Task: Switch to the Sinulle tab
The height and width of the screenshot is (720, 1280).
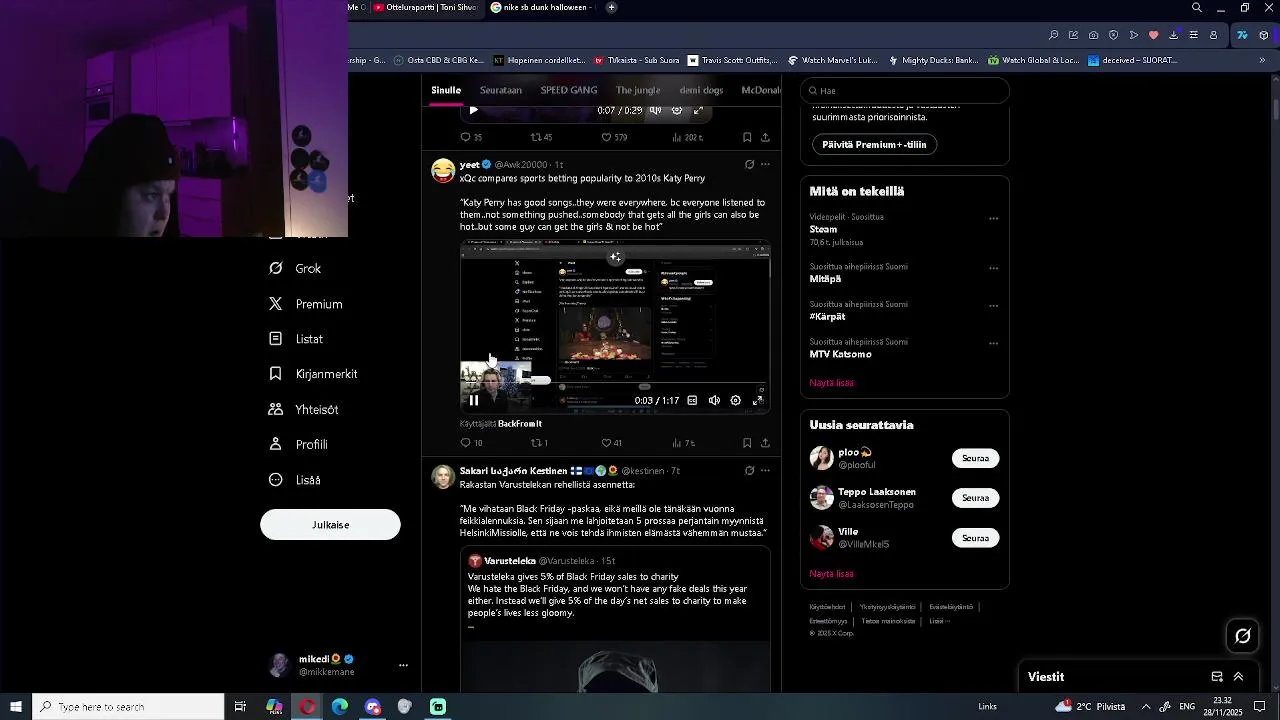Action: tap(446, 90)
